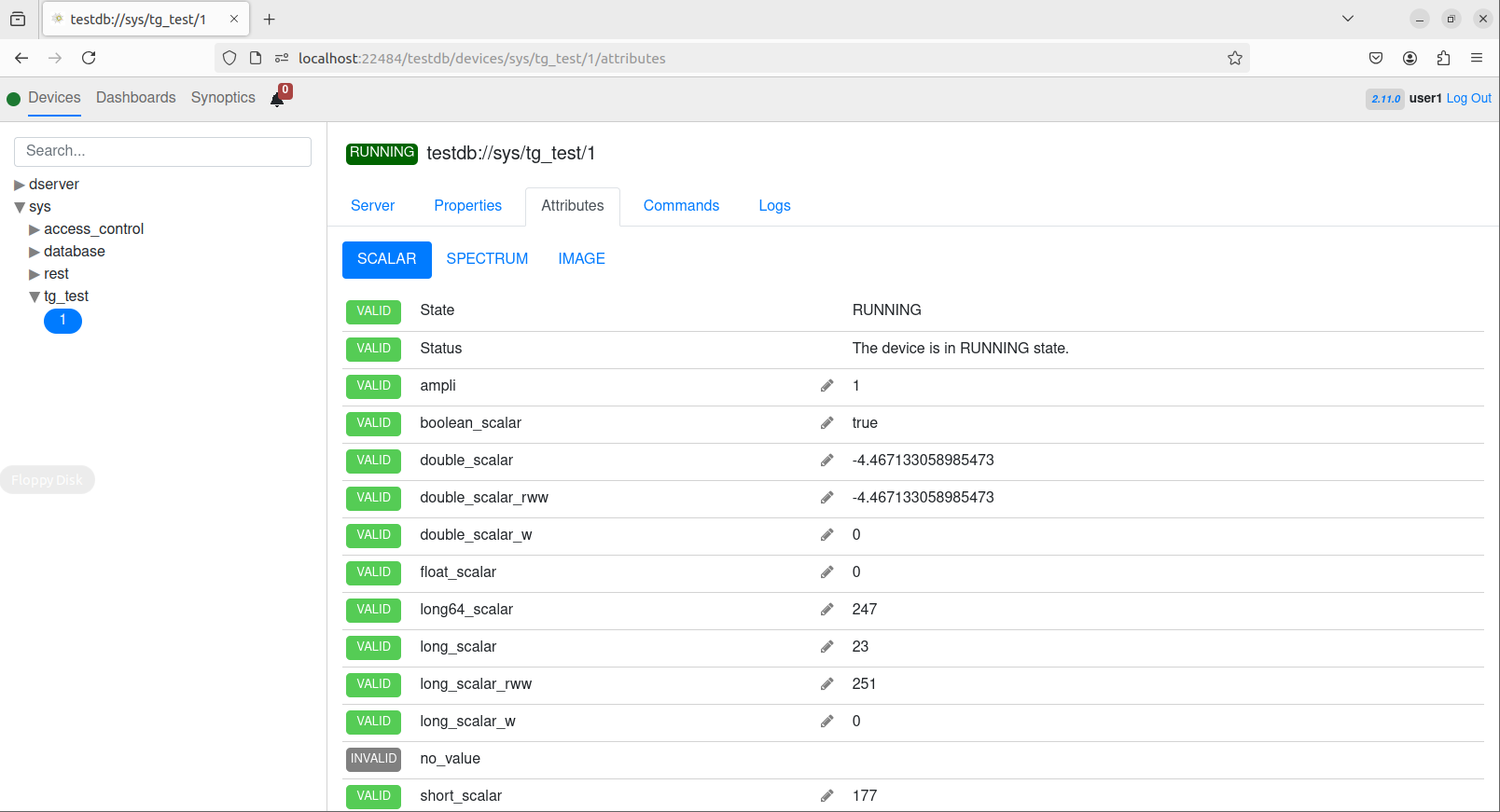Select device 1 under tg_test
The image size is (1500, 812).
(62, 321)
